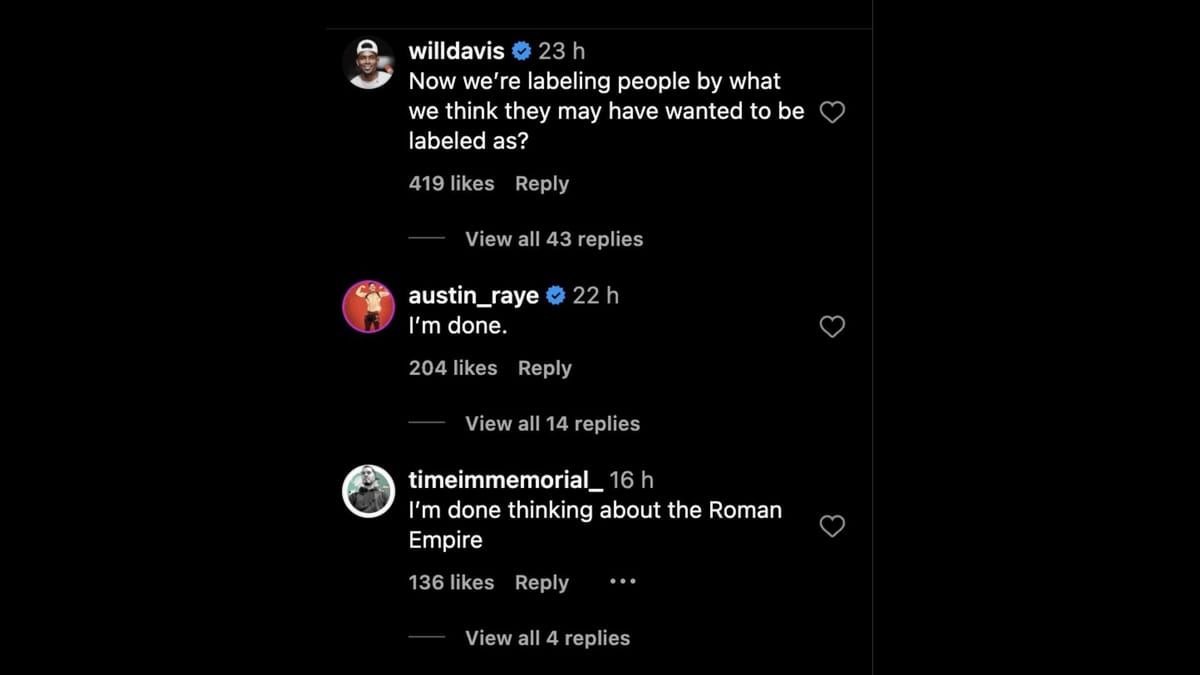The image size is (1200, 675).
Task: Toggle heart on austin_raye's "I'm done." comment
Action: pos(832,327)
